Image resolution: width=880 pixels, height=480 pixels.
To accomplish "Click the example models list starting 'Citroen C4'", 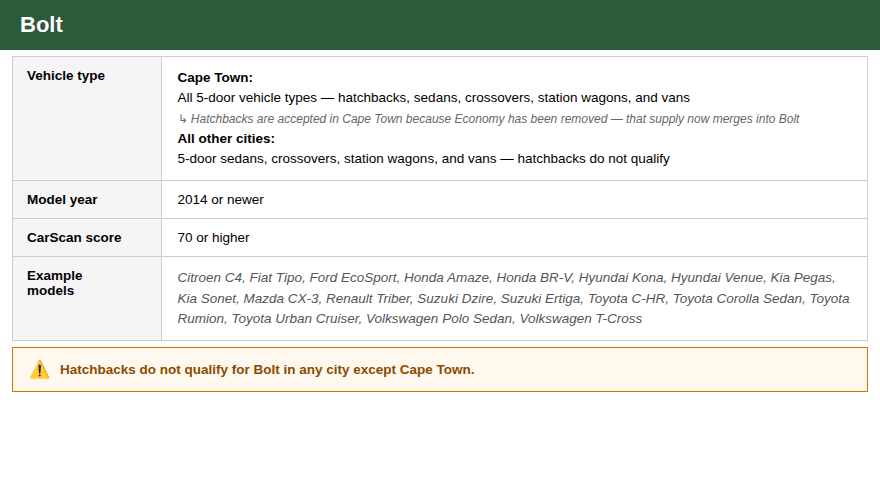I will pyautogui.click(x=513, y=298).
